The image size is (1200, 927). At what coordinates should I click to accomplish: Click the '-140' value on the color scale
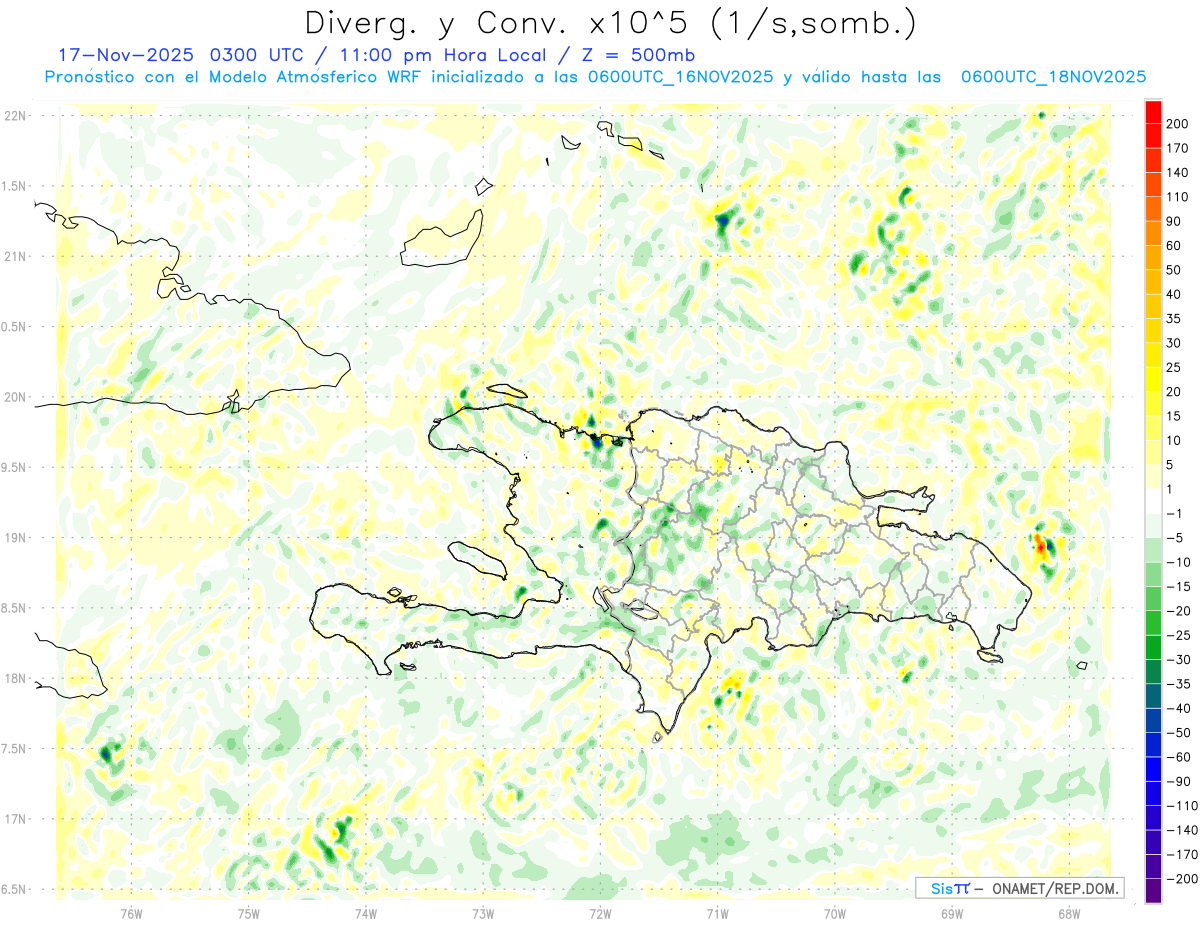tap(1181, 830)
